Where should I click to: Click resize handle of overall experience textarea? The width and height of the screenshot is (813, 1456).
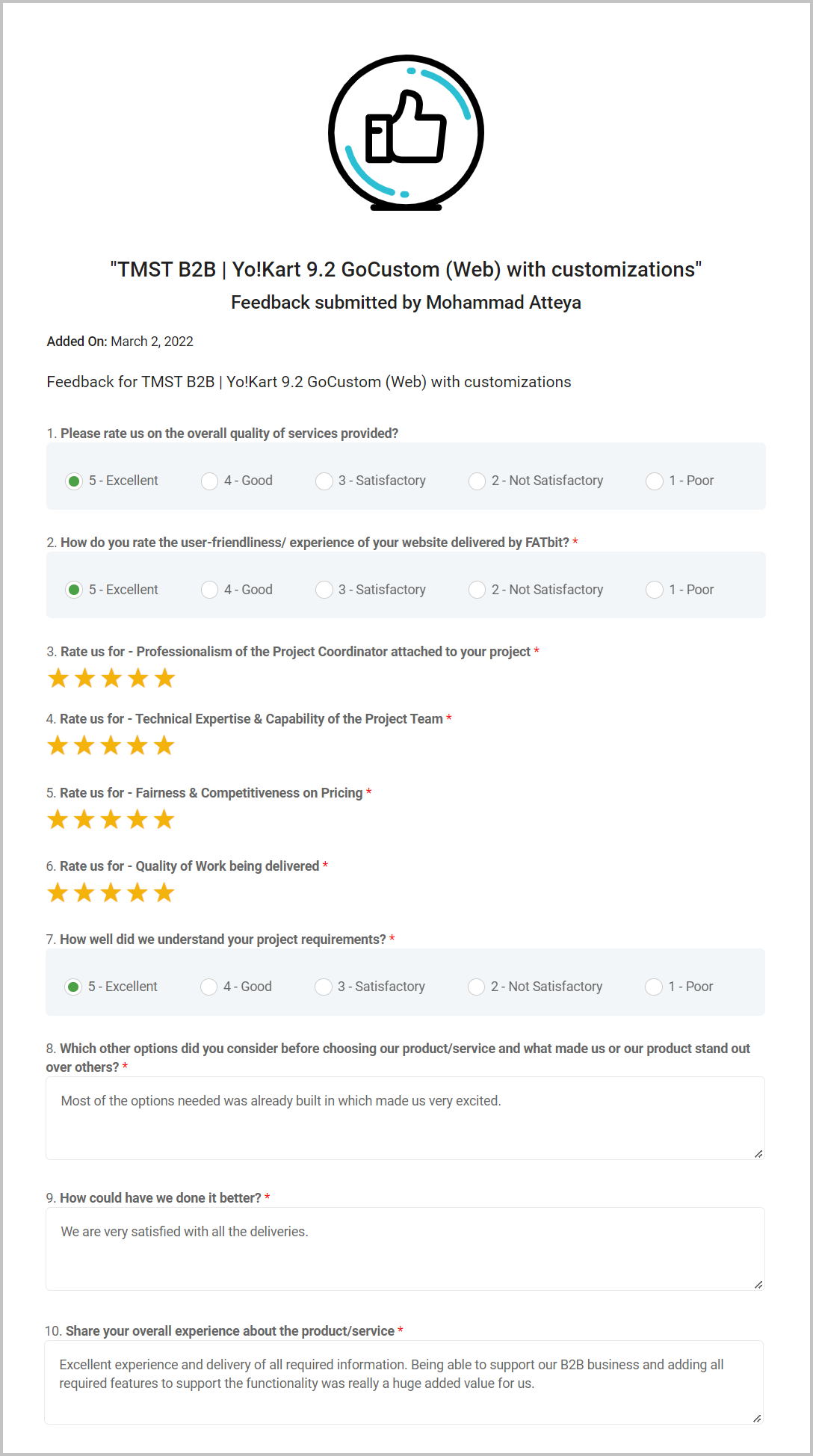(x=757, y=1418)
